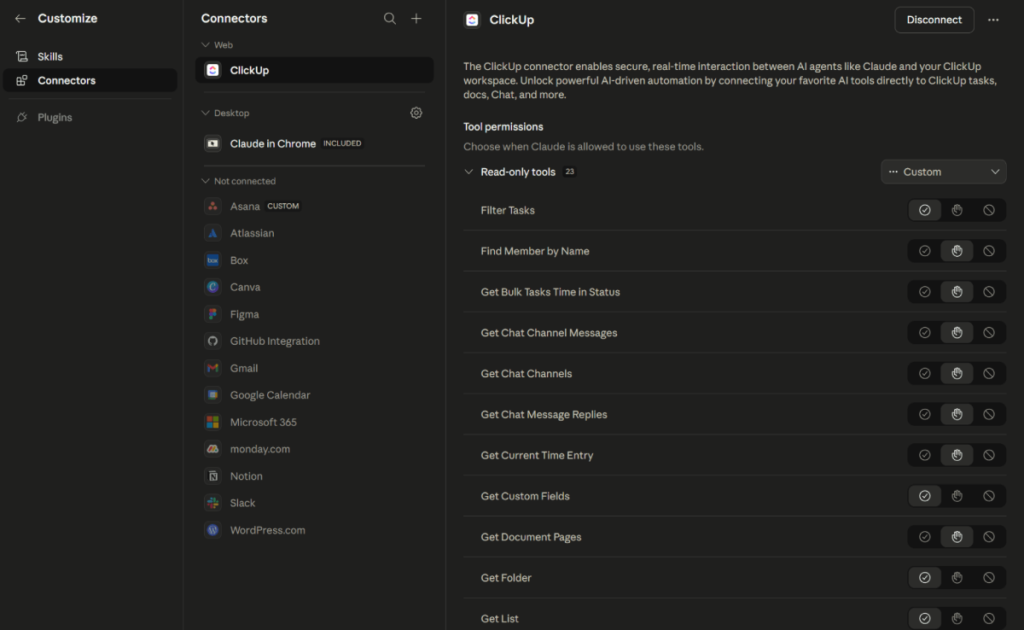This screenshot has width=1024, height=630.
Task: Block the Get Chat Channels tool
Action: pos(989,373)
